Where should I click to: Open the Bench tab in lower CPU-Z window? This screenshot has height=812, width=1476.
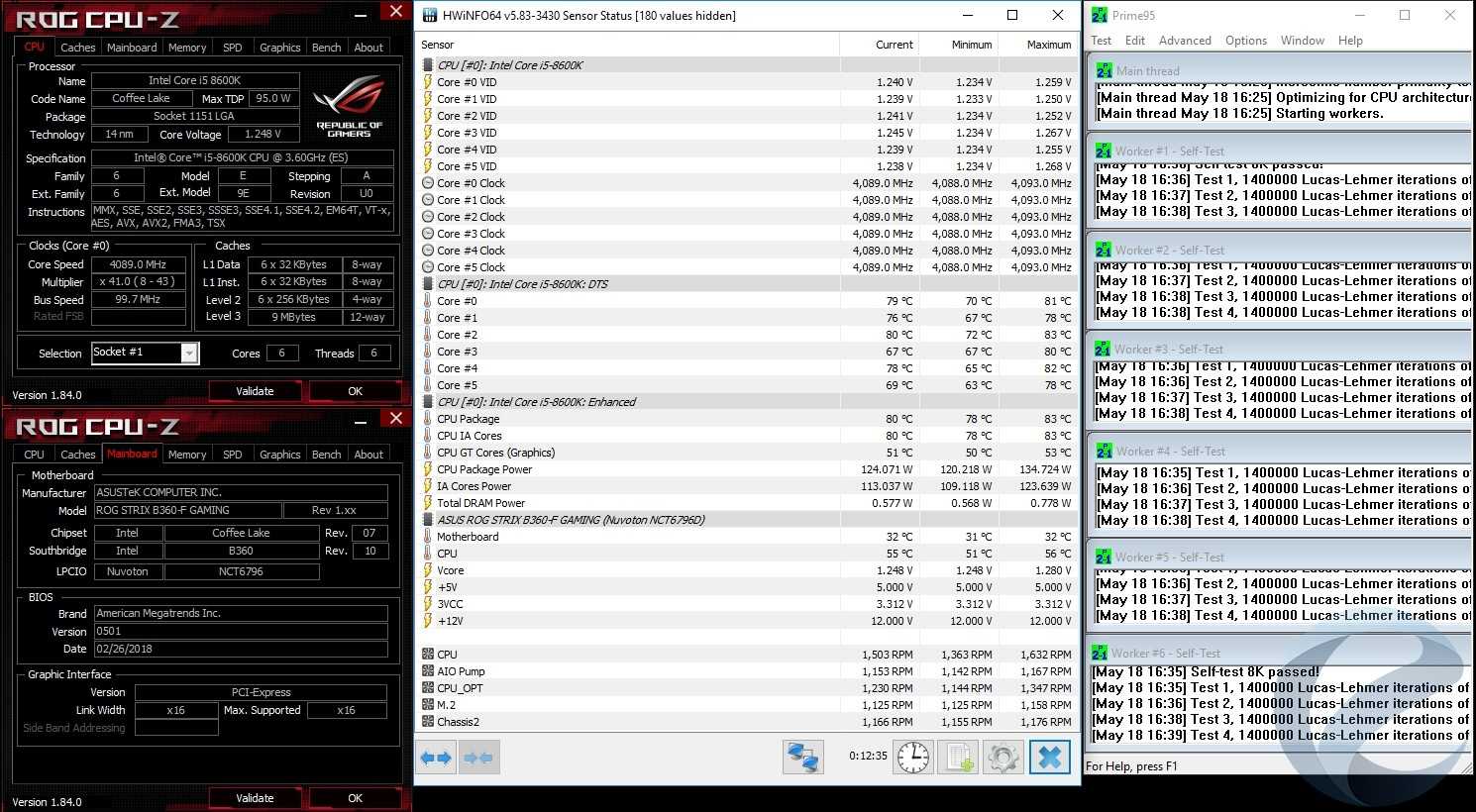326,455
